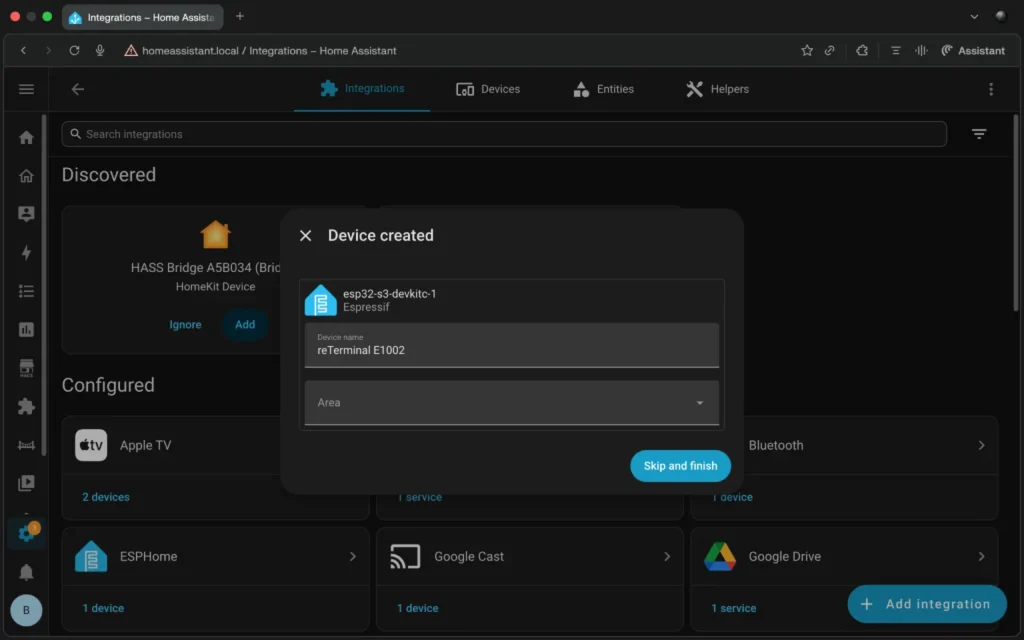
Task: Switch to the Integrations tab
Action: click(362, 89)
